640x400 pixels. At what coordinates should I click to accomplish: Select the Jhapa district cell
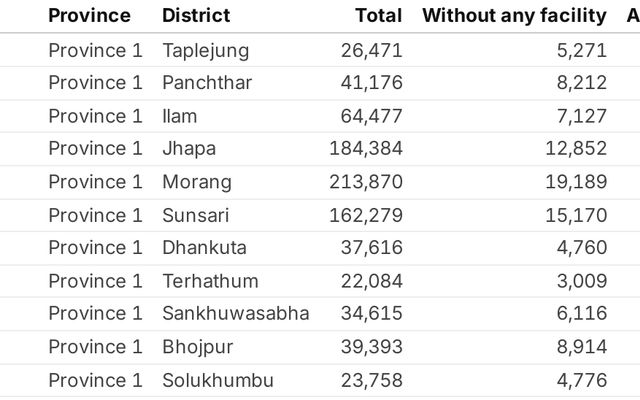[x=189, y=149]
